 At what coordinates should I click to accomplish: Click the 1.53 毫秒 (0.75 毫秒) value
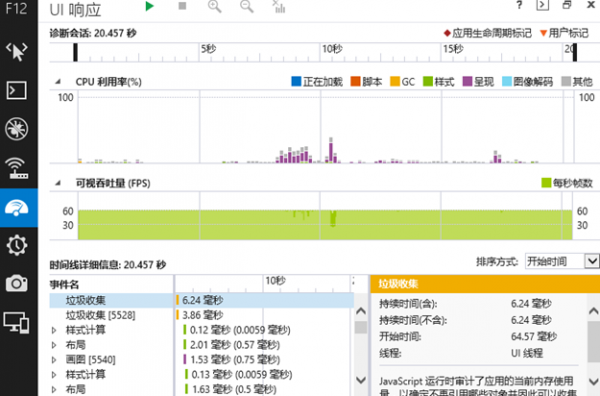[x=235, y=360]
